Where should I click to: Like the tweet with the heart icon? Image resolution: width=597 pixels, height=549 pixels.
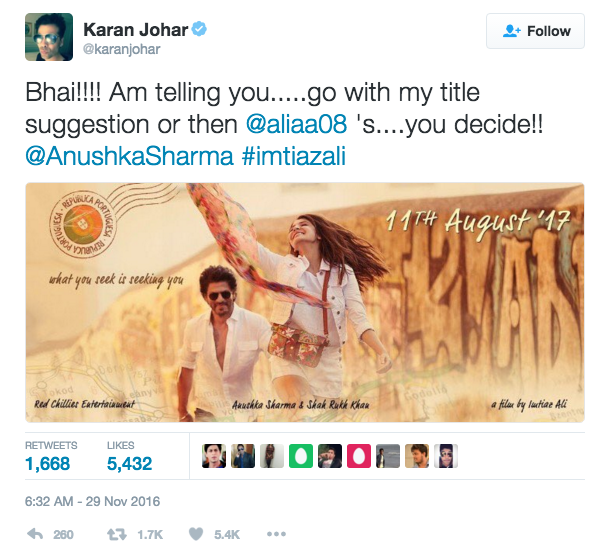(x=196, y=534)
